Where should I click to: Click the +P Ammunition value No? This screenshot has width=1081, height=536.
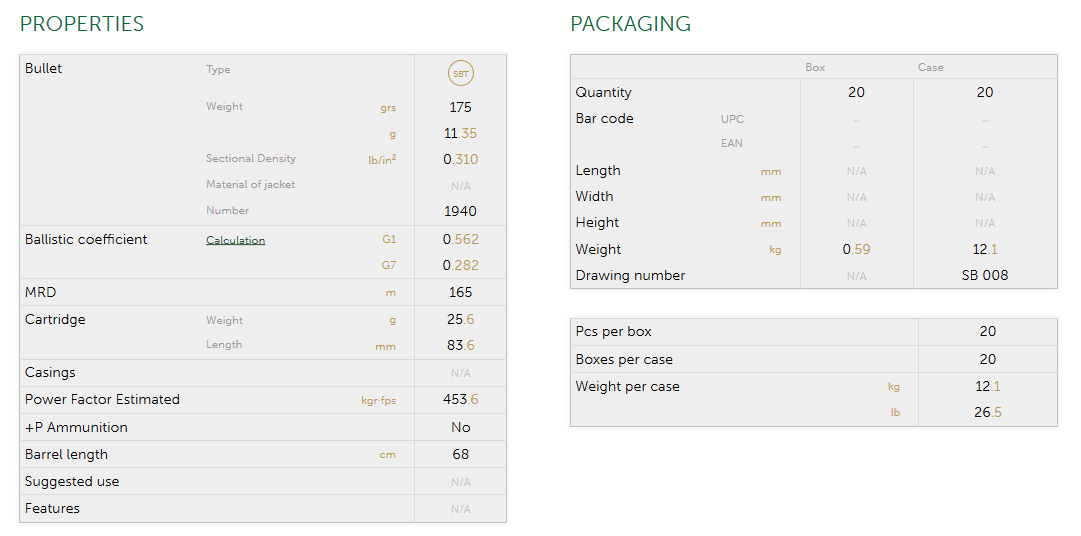pyautogui.click(x=460, y=427)
